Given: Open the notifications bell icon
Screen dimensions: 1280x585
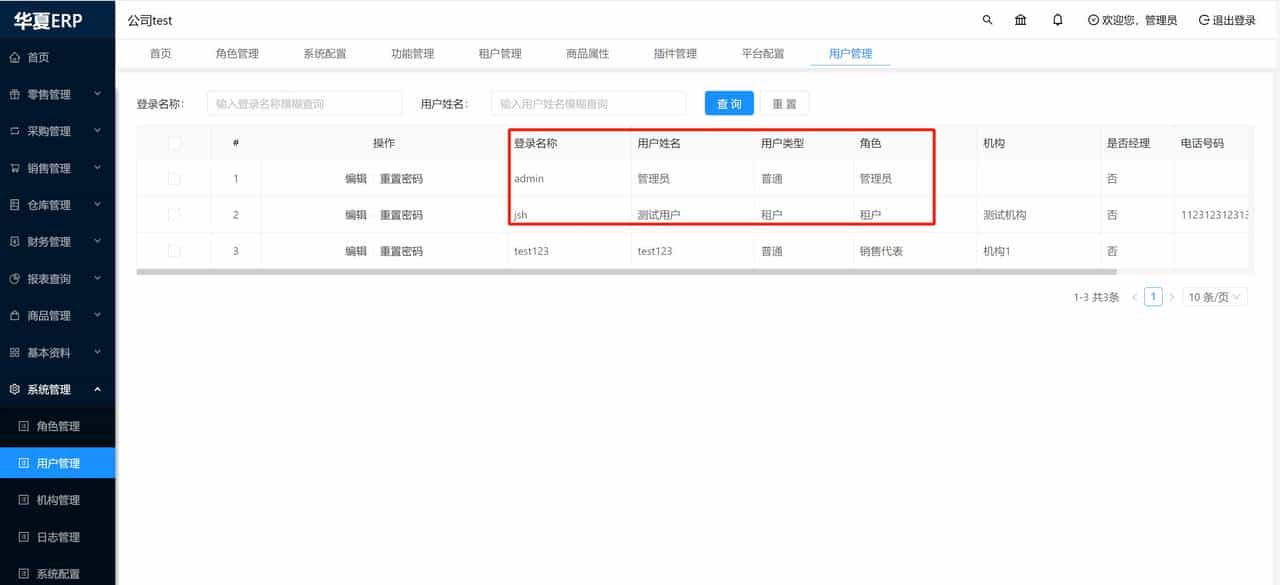Looking at the screenshot, I should click(x=1057, y=19).
